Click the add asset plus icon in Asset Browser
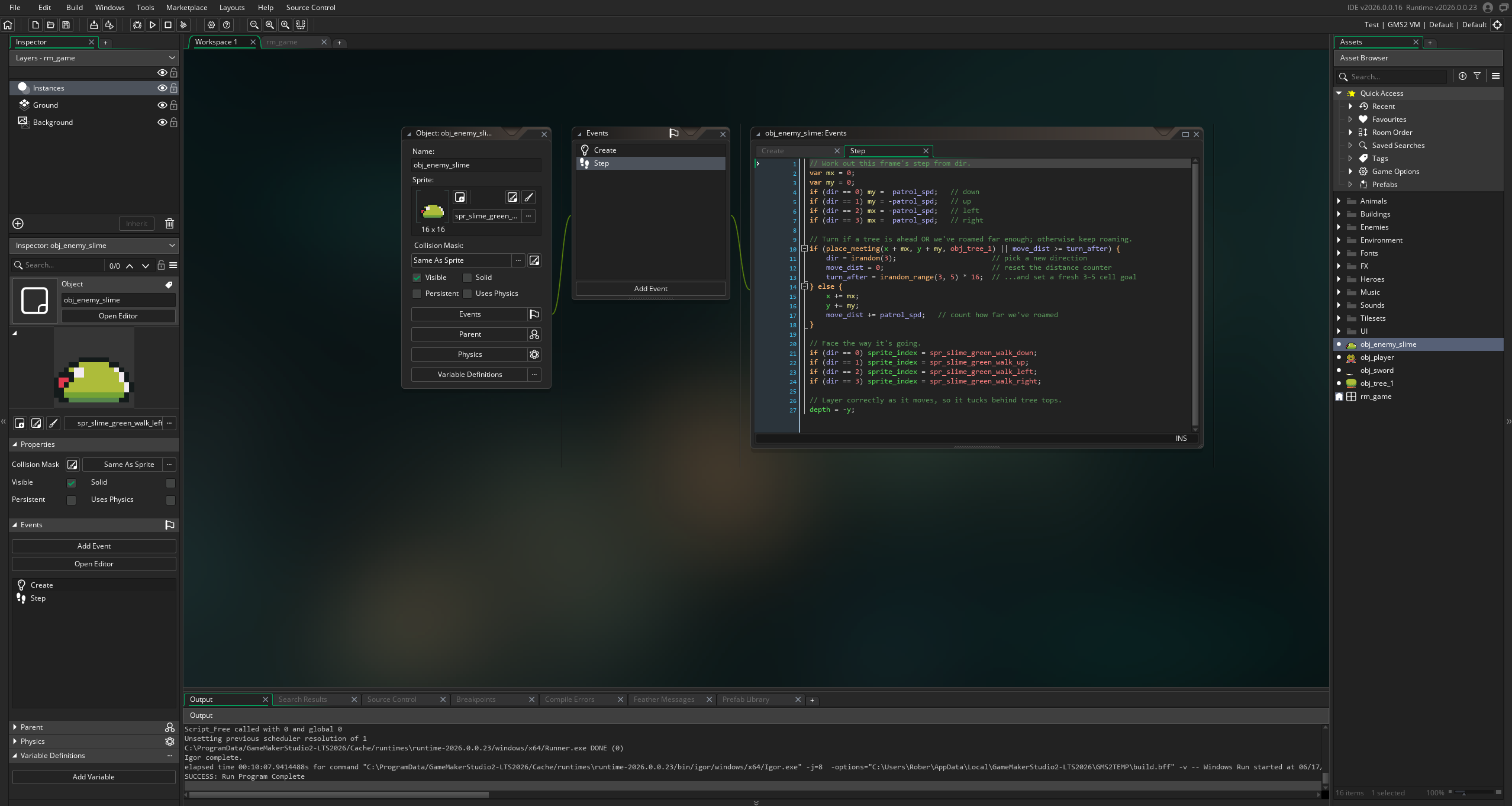1512x806 pixels. (1463, 76)
